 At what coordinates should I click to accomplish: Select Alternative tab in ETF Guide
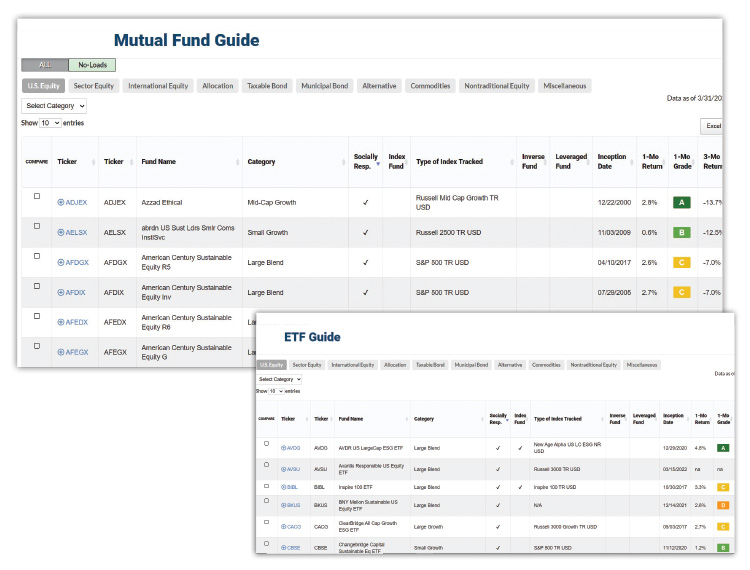[x=510, y=365]
